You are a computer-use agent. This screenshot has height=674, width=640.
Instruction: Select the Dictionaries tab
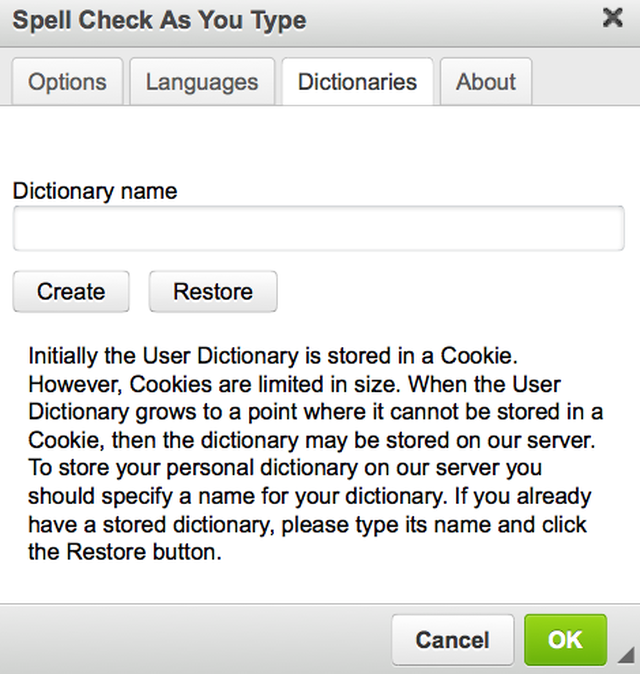click(x=357, y=82)
